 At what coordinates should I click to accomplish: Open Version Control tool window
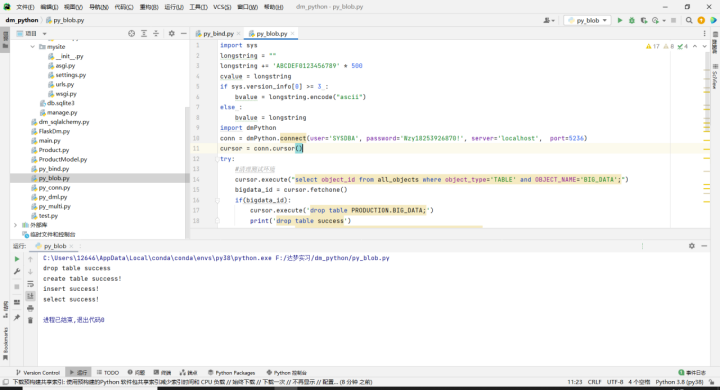coord(38,373)
